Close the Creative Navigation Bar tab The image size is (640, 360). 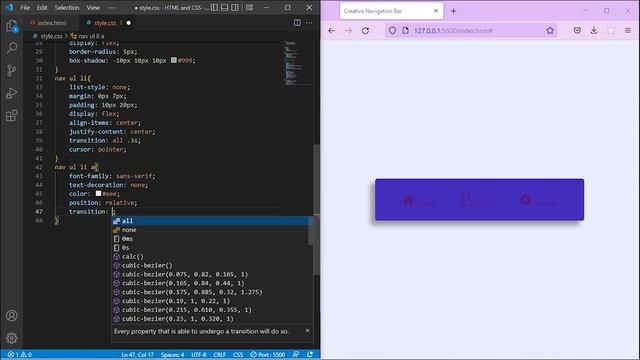436,11
